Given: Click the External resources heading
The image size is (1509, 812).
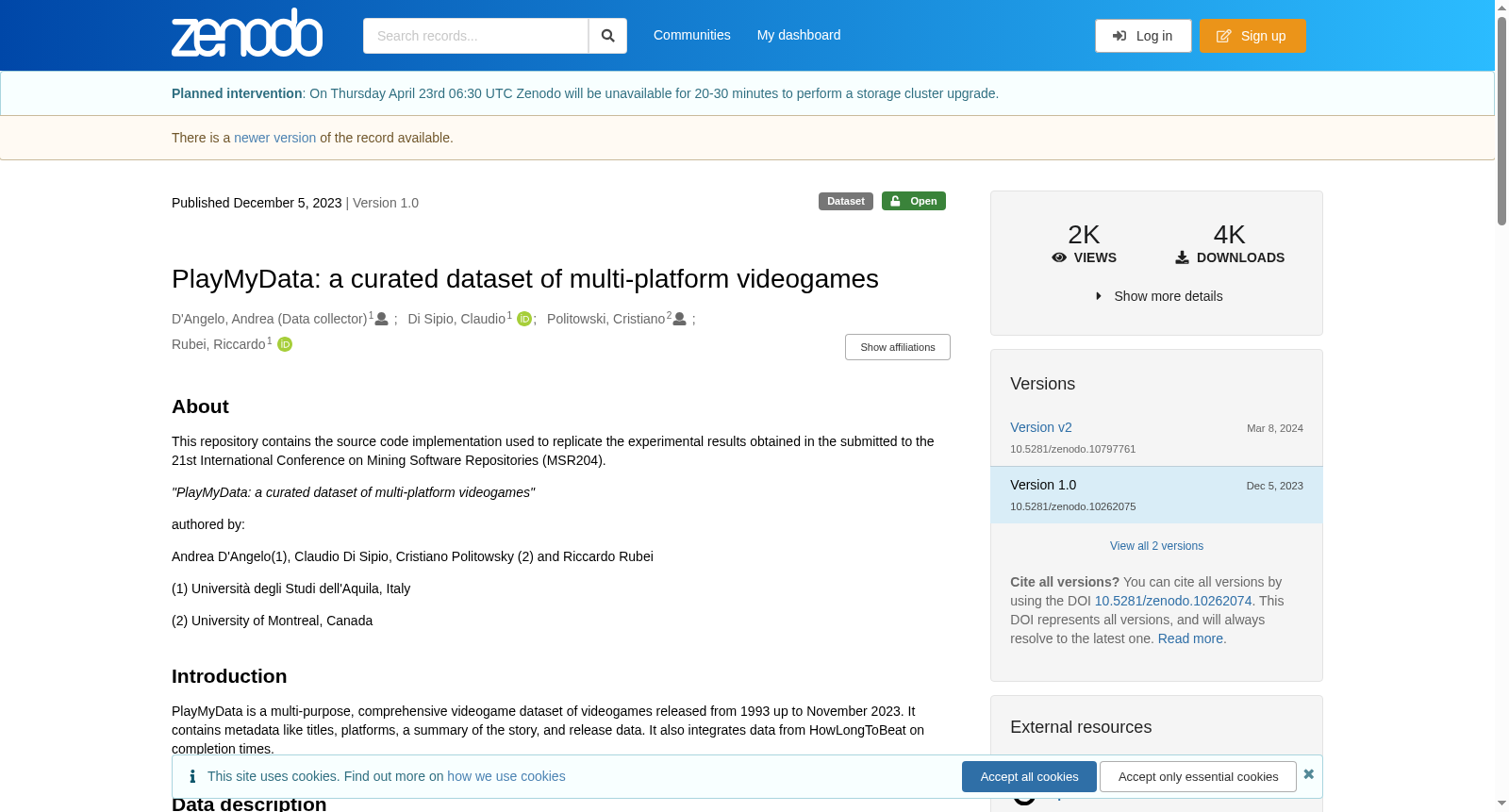Looking at the screenshot, I should tap(1081, 727).
